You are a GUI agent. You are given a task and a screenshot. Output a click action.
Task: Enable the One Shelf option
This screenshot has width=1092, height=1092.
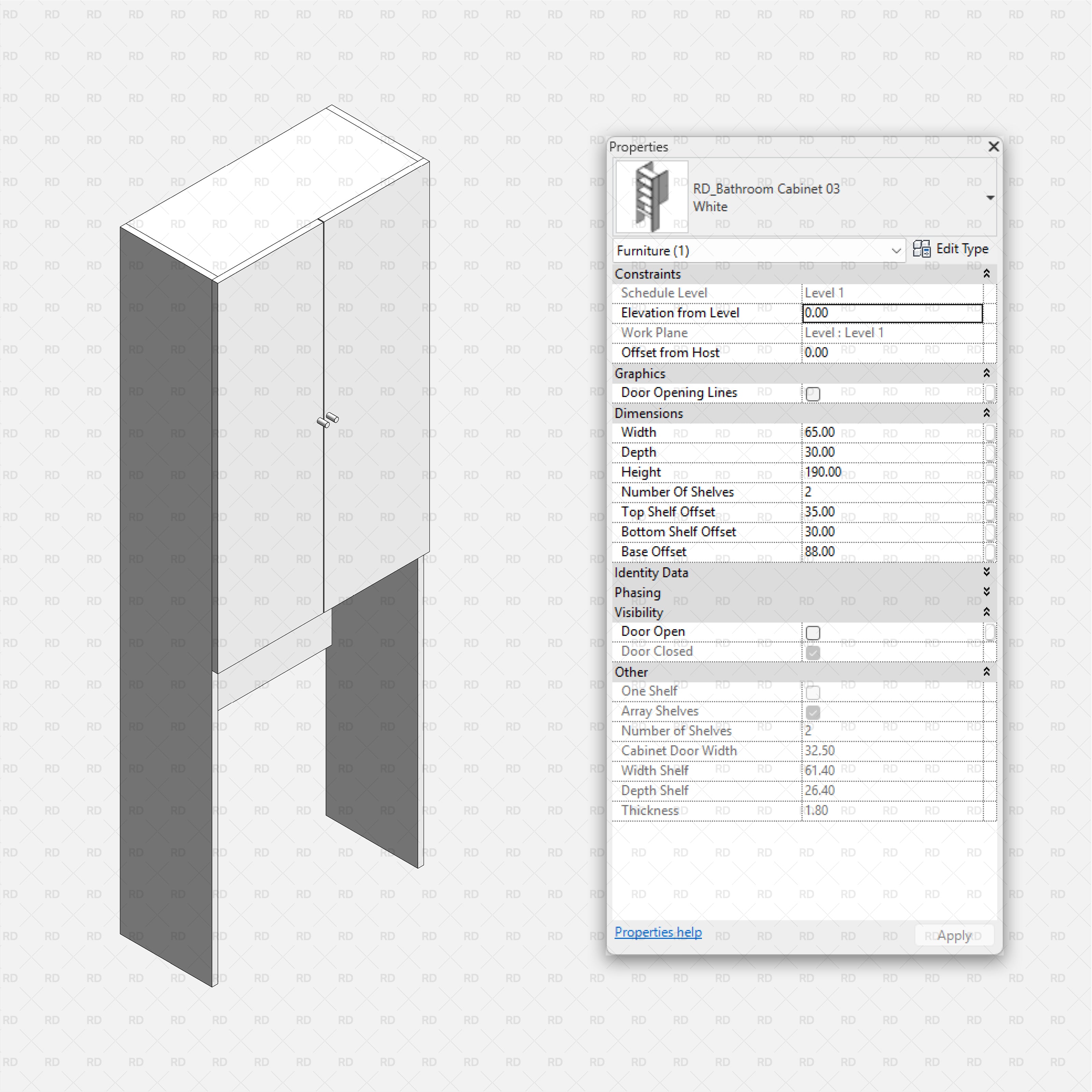tap(813, 692)
